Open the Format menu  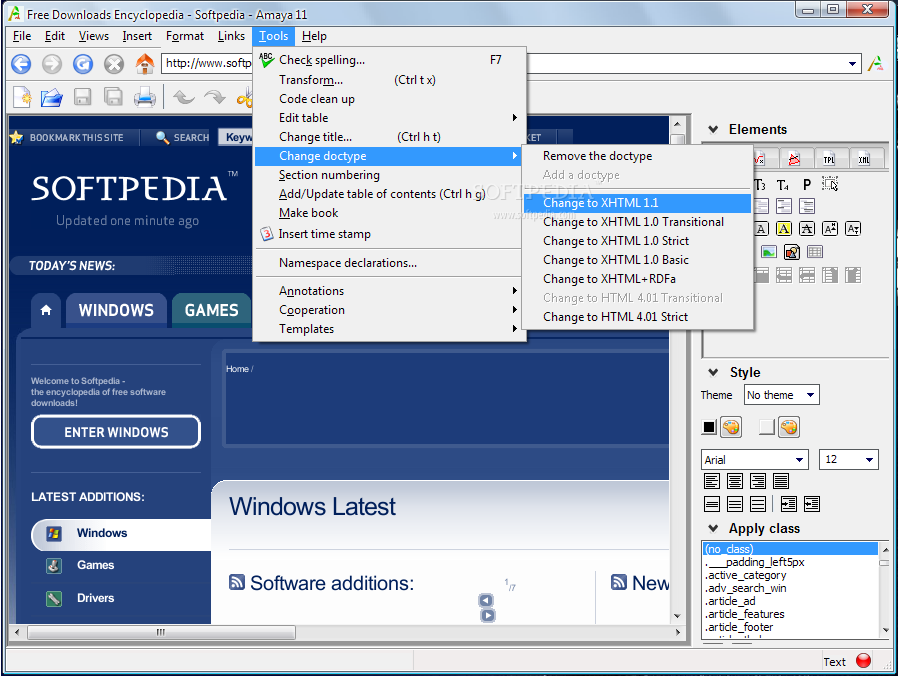(x=184, y=36)
